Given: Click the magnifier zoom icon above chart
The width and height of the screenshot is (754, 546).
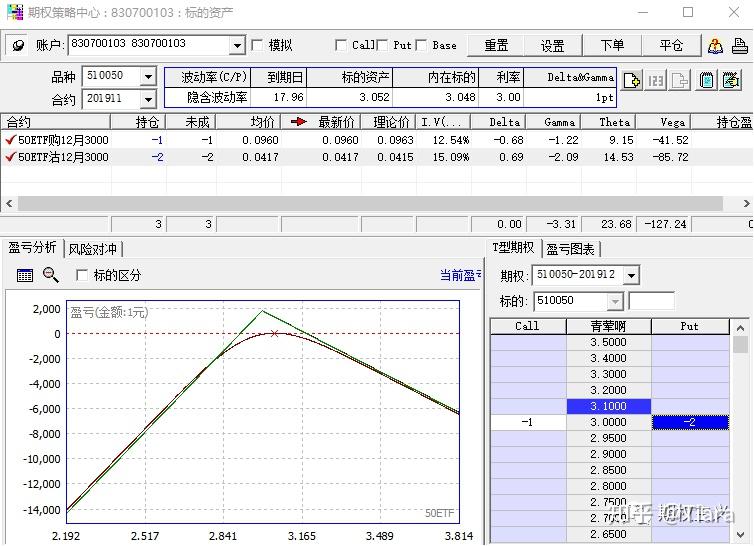Looking at the screenshot, I should pos(50,275).
